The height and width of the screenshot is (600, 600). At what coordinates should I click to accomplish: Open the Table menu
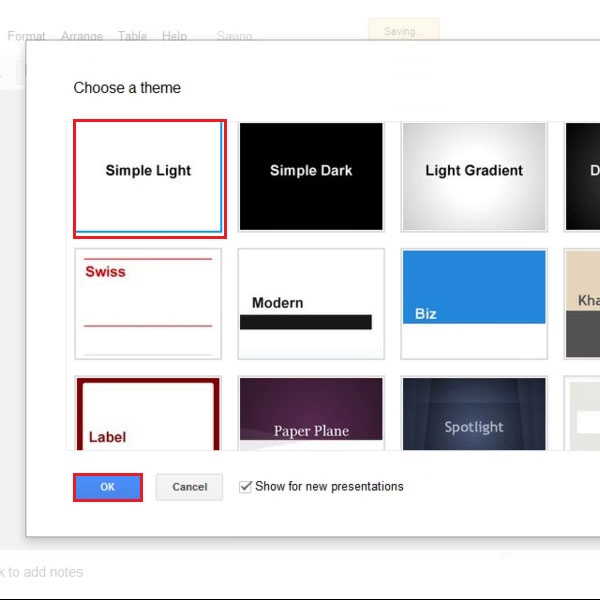click(x=132, y=36)
